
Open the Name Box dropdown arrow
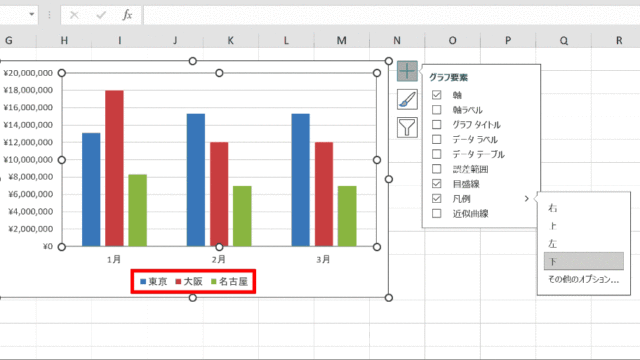pos(31,15)
